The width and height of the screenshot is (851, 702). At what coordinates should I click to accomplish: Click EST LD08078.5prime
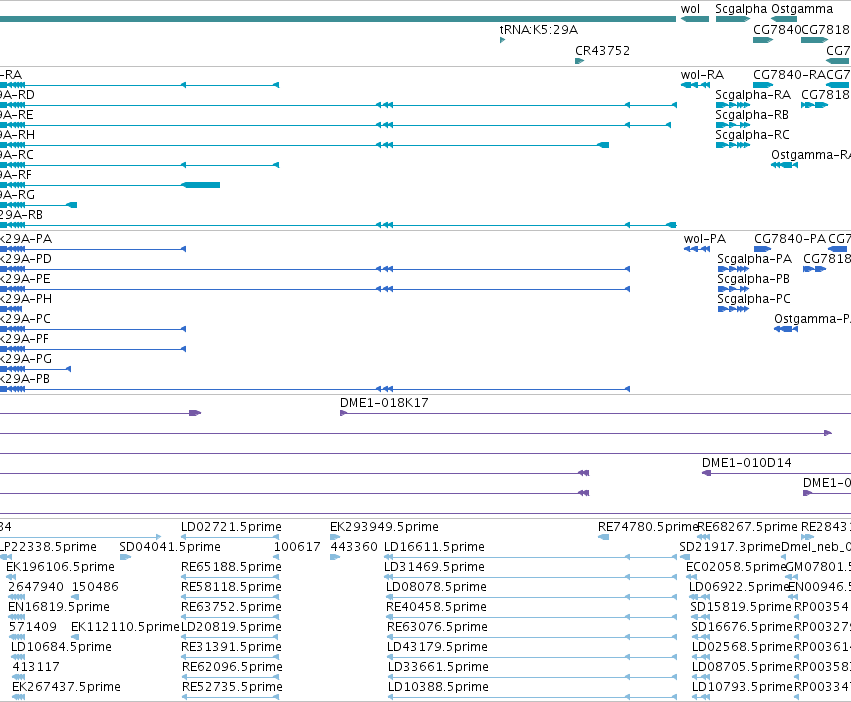(436, 587)
